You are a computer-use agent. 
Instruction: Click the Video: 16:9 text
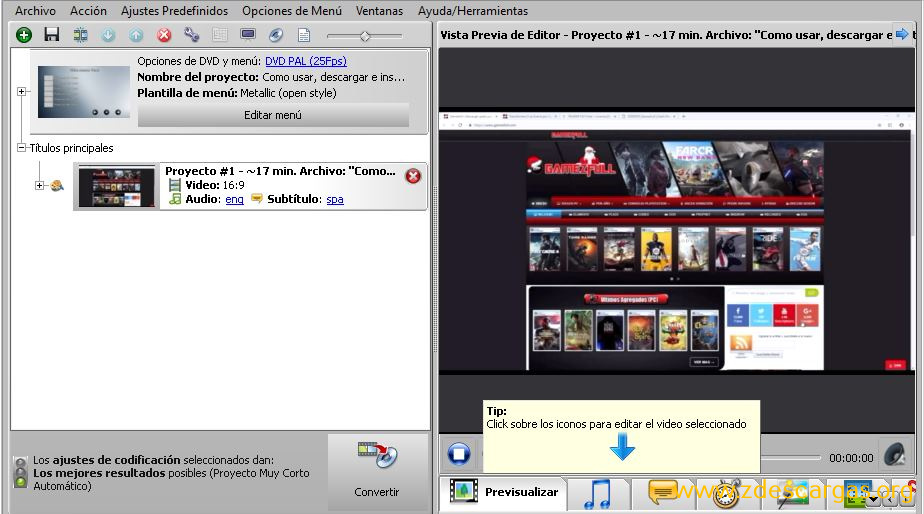pyautogui.click(x=215, y=185)
